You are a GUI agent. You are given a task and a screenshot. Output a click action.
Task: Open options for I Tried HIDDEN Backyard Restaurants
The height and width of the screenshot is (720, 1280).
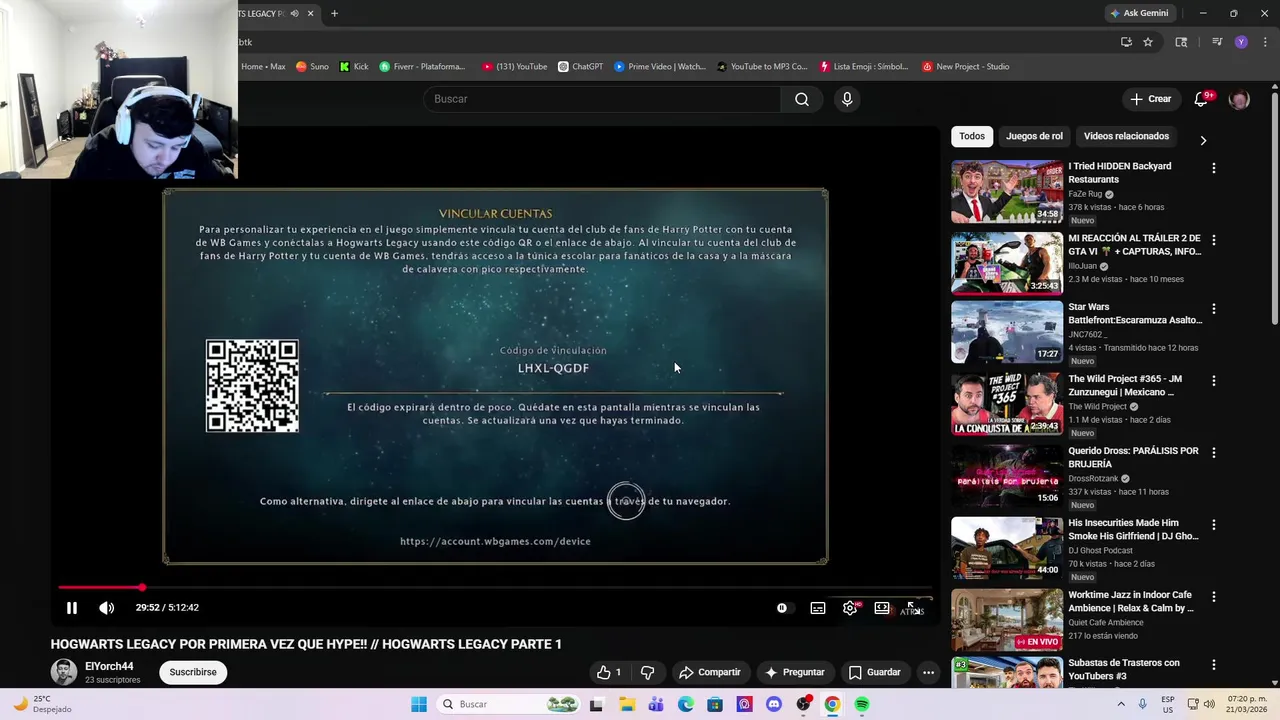pyautogui.click(x=1214, y=169)
